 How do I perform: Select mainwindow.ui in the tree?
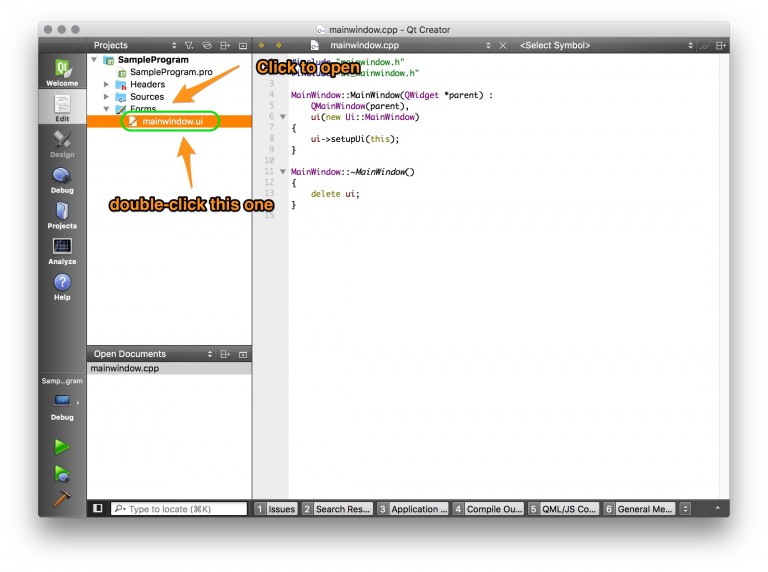click(169, 121)
